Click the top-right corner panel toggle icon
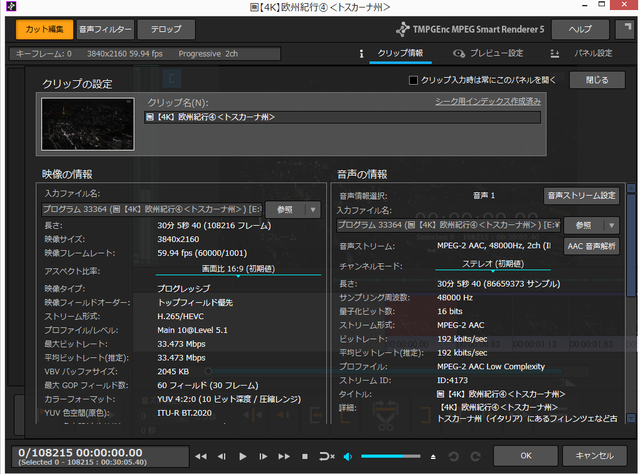Viewport: 640px width, 474px height. pyautogui.click(x=625, y=29)
